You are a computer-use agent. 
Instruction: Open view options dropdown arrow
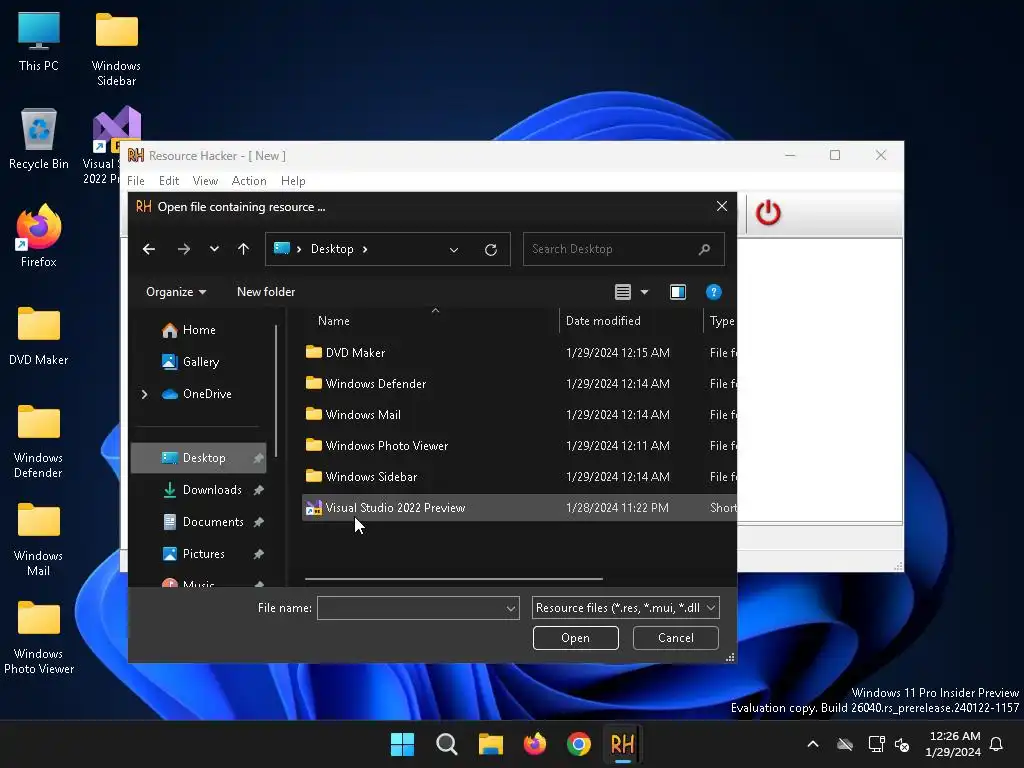pos(645,292)
